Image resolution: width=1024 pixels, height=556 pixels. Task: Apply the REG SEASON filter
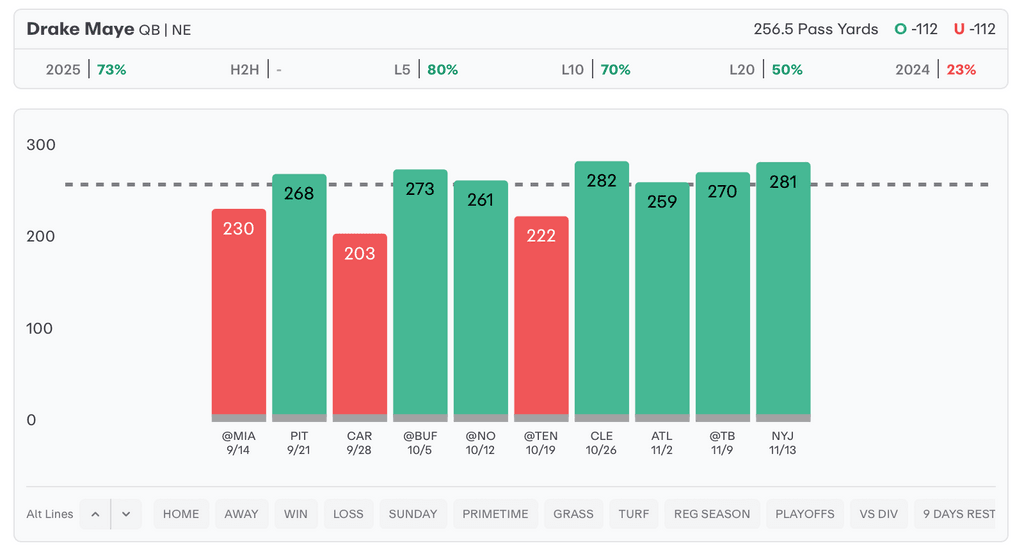pyautogui.click(x=712, y=514)
